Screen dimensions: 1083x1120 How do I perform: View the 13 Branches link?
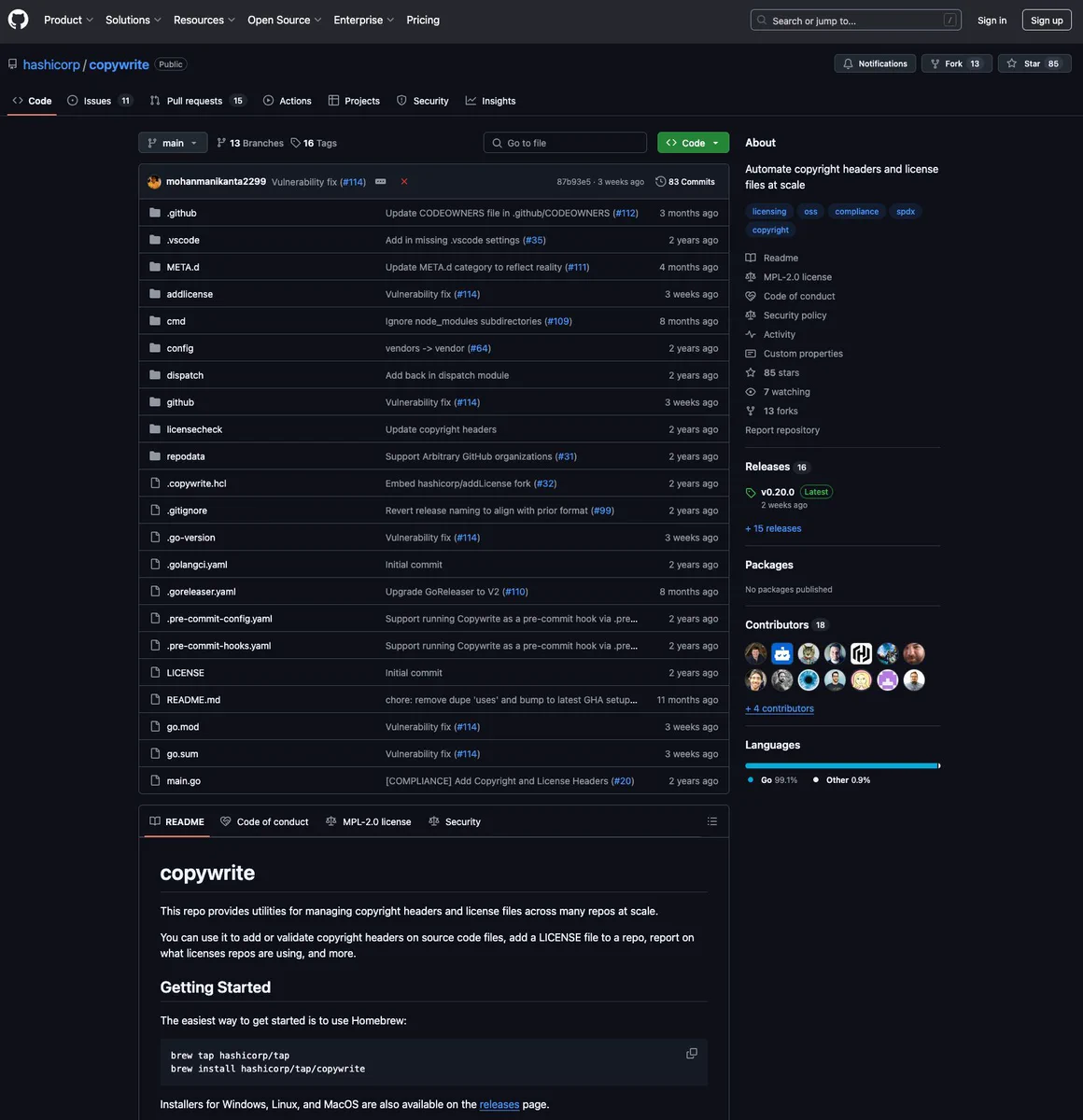click(x=250, y=143)
